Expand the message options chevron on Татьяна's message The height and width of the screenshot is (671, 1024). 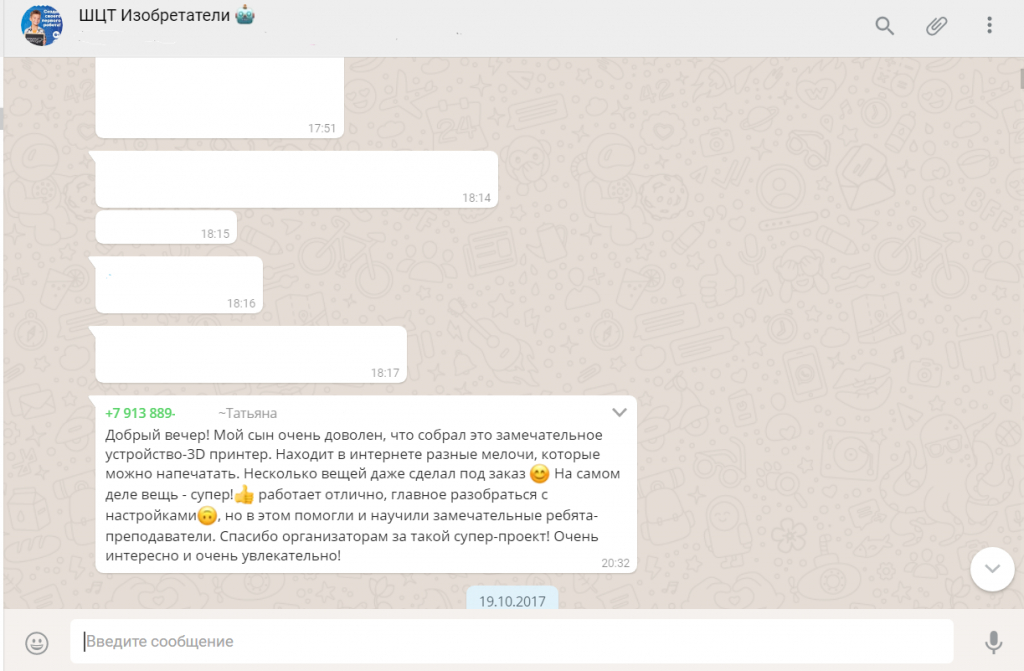coord(619,412)
